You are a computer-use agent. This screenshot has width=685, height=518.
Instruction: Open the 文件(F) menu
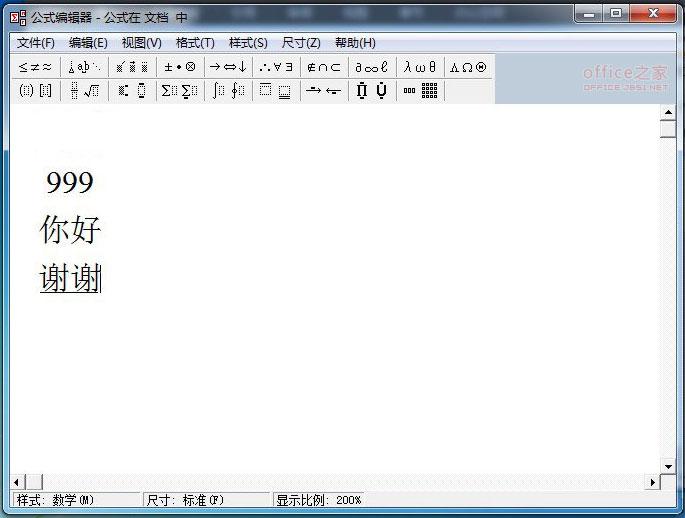pyautogui.click(x=36, y=43)
